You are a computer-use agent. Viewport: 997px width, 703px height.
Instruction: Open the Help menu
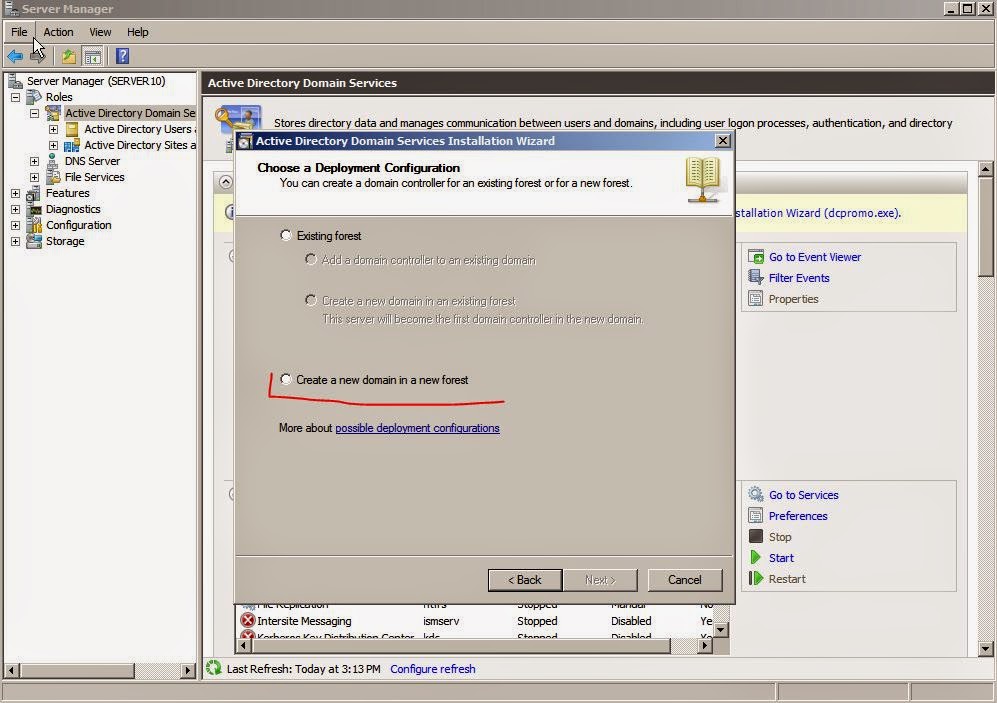(x=137, y=32)
